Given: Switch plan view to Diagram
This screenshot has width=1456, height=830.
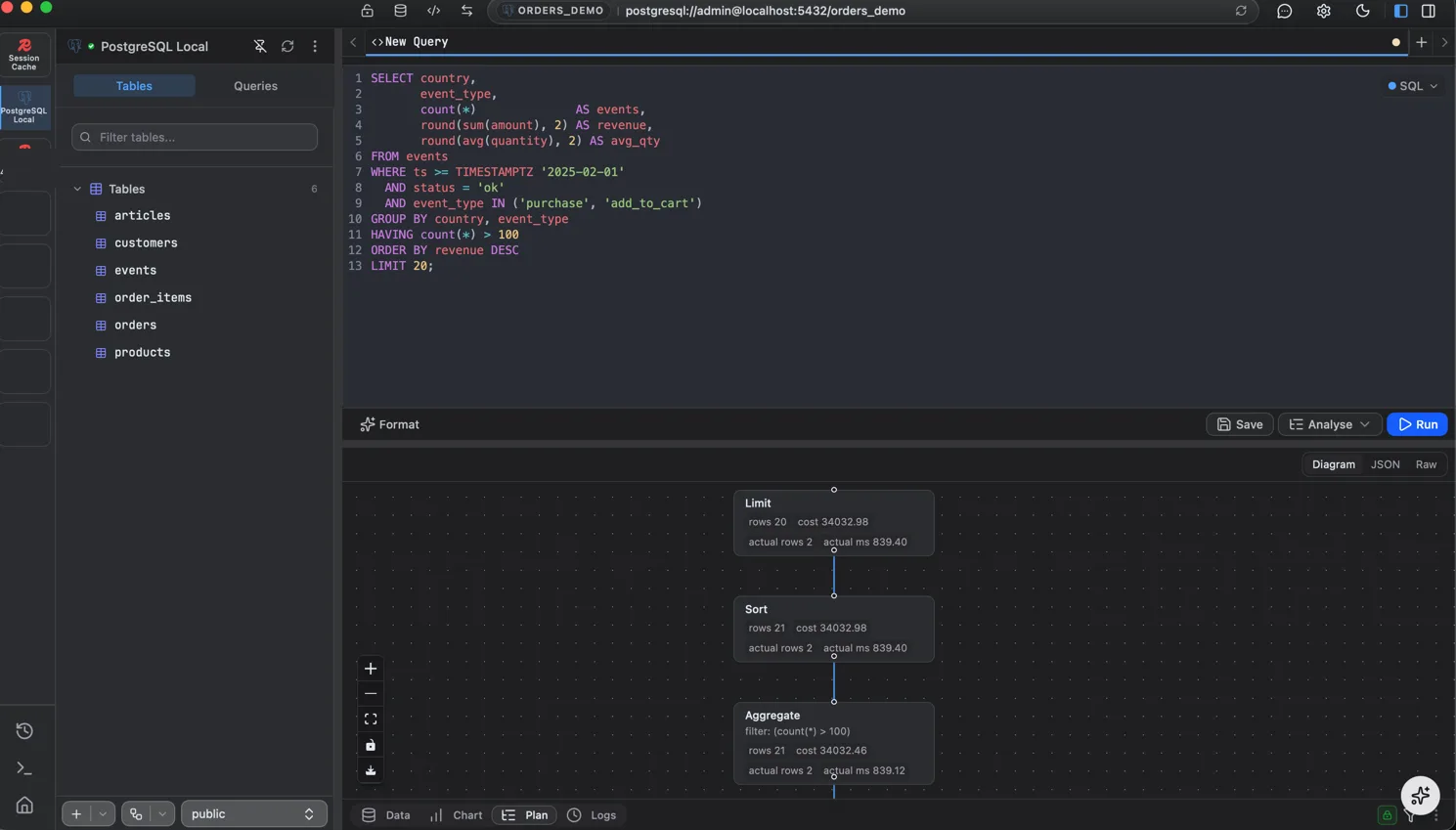Looking at the screenshot, I should tap(1334, 464).
